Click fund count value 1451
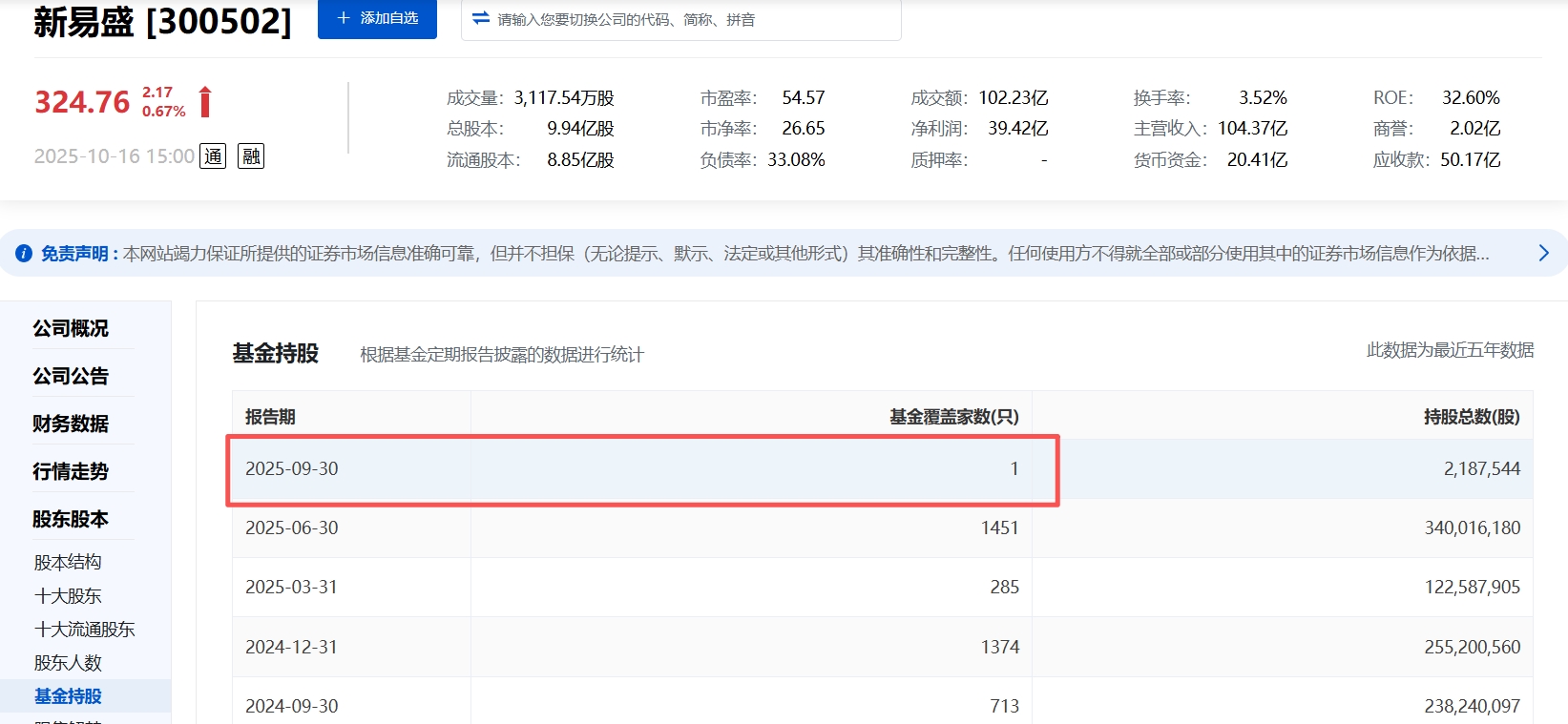The image size is (1568, 724). pos(1000,527)
